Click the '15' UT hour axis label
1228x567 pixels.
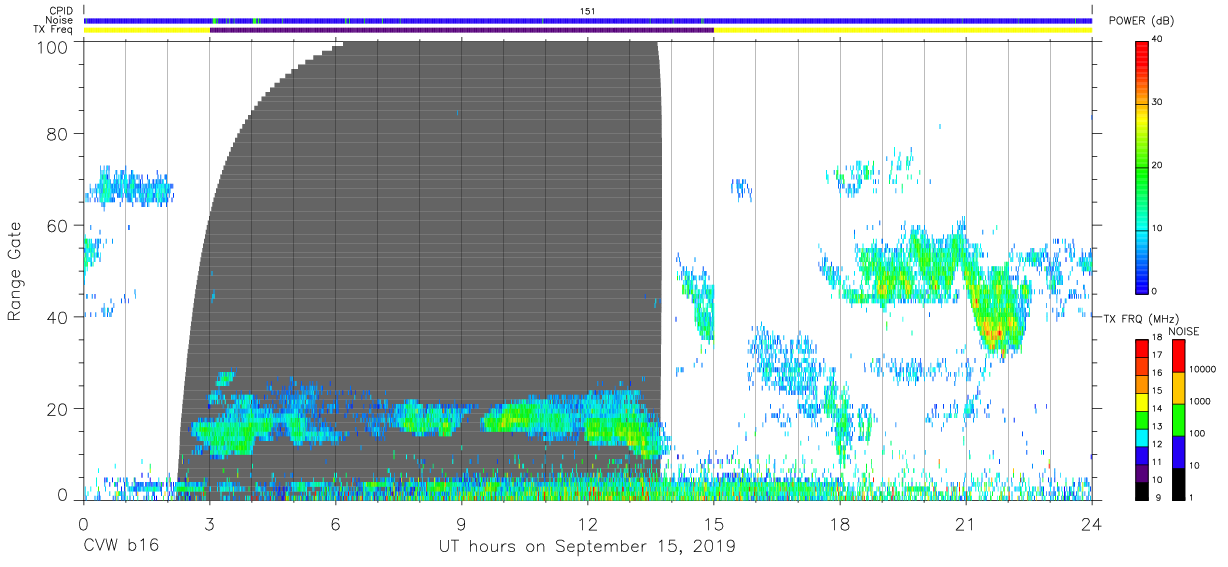(x=714, y=523)
